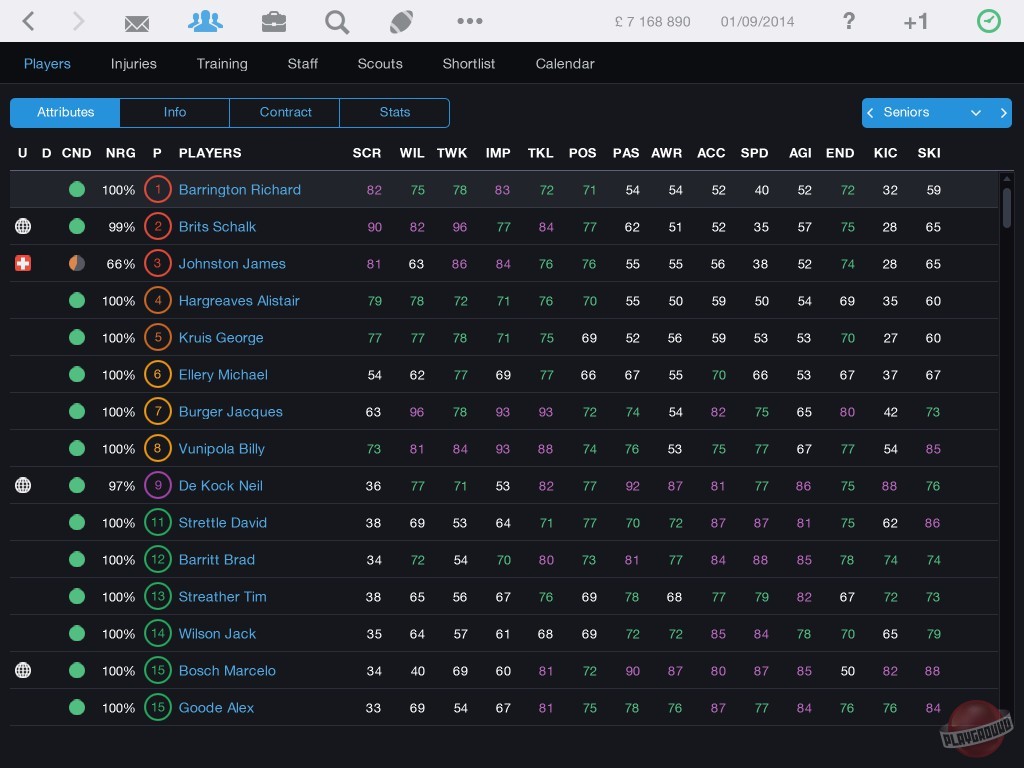Click the rugby ball icon
Screen dimensions: 1024x768
coord(402,21)
